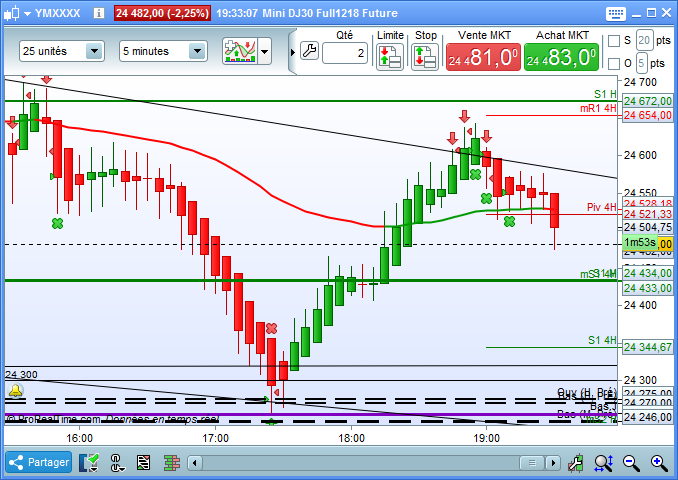Click the Qté quantity field

pyautogui.click(x=345, y=53)
